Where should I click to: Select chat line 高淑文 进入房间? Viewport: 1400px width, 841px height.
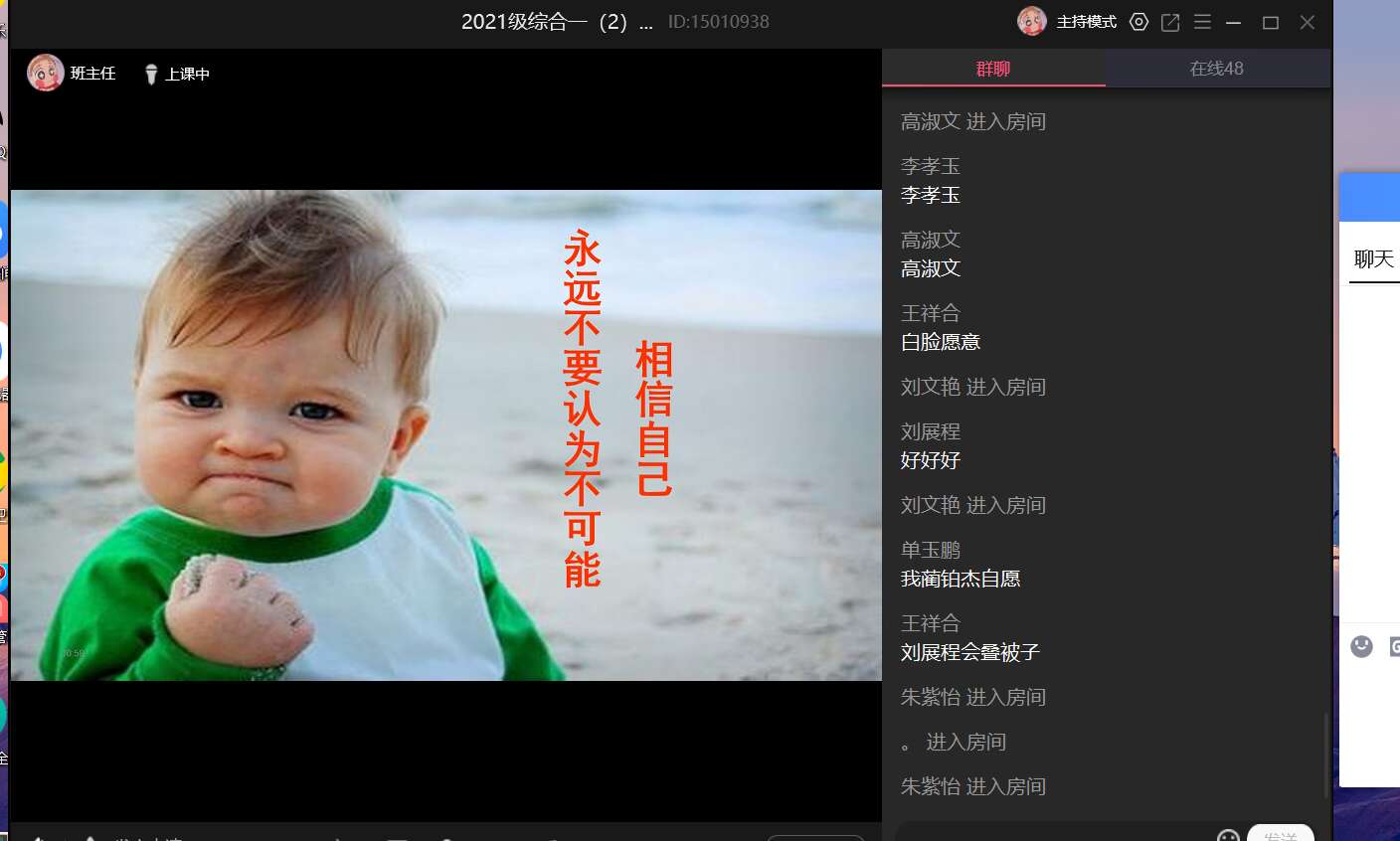pyautogui.click(x=973, y=121)
